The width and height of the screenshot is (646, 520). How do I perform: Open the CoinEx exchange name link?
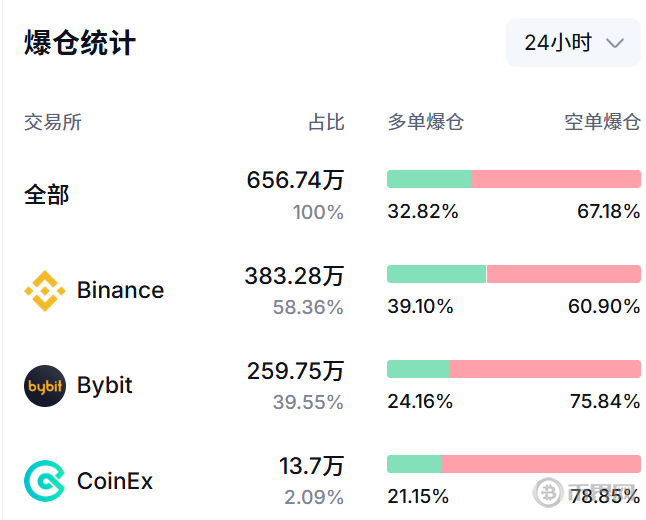(115, 481)
